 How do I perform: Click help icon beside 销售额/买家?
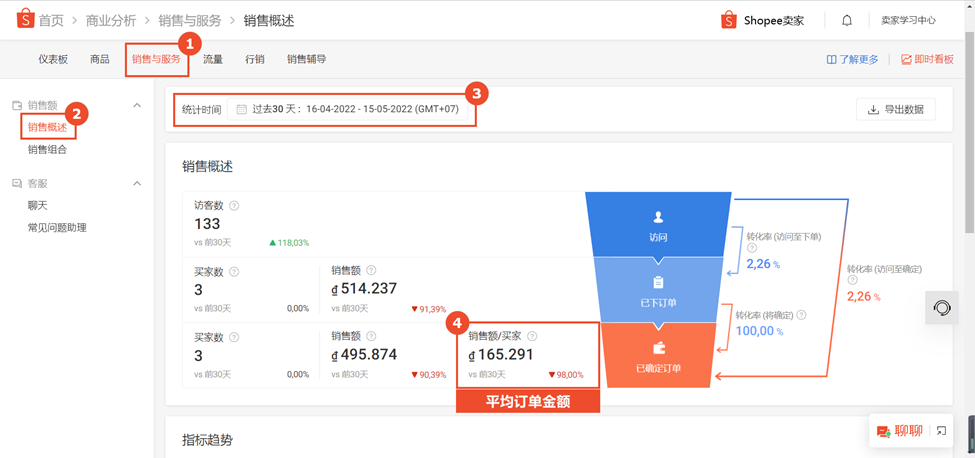click(x=532, y=336)
